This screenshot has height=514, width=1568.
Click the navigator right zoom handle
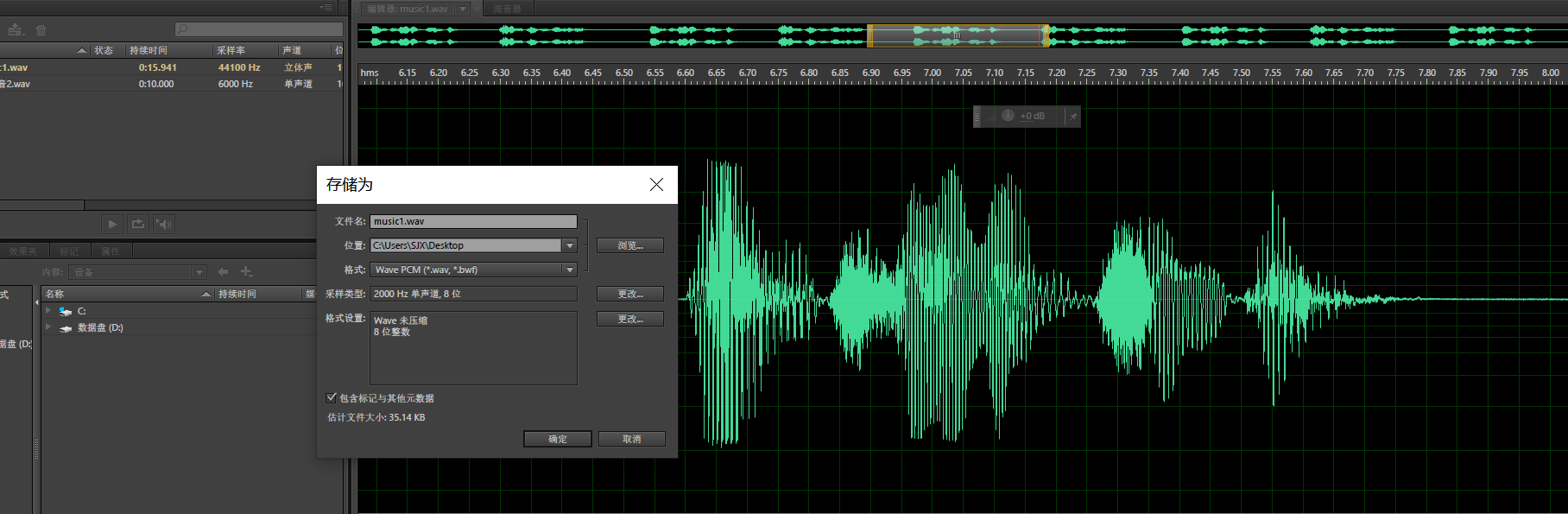[x=1046, y=35]
